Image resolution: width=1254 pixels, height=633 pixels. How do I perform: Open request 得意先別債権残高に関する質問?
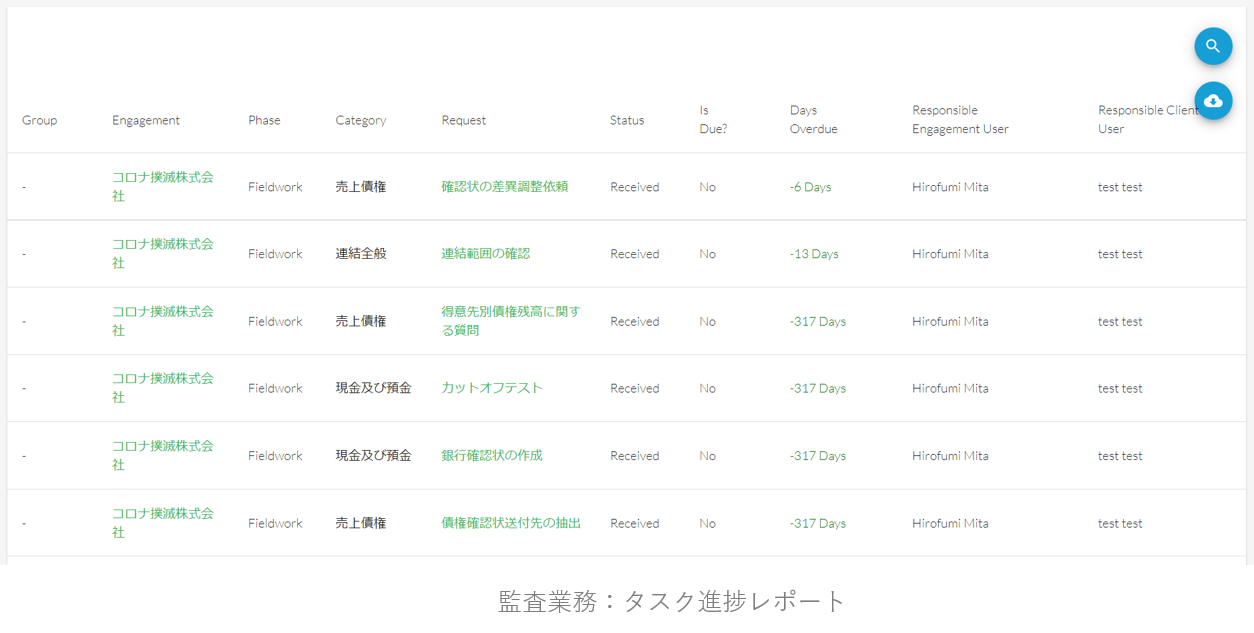click(510, 321)
